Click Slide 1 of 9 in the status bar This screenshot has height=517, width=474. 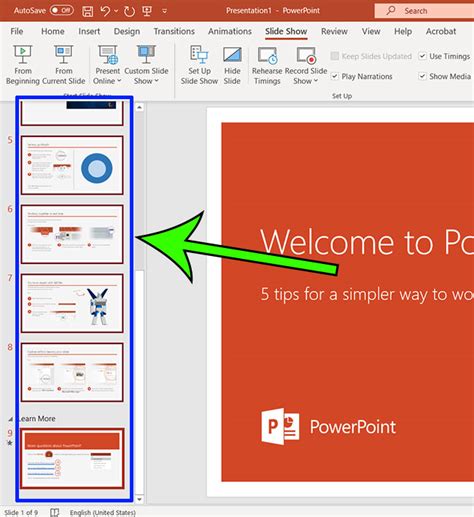[x=21, y=512]
